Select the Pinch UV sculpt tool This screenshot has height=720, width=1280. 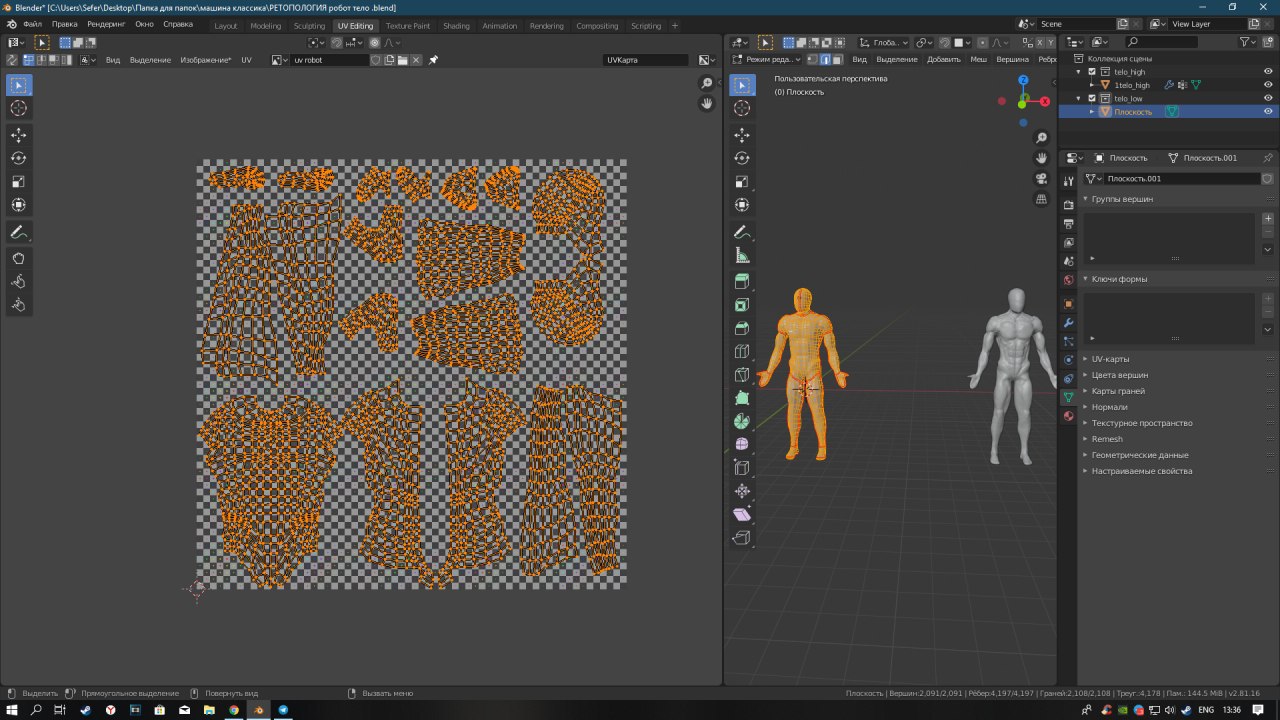tap(18, 305)
